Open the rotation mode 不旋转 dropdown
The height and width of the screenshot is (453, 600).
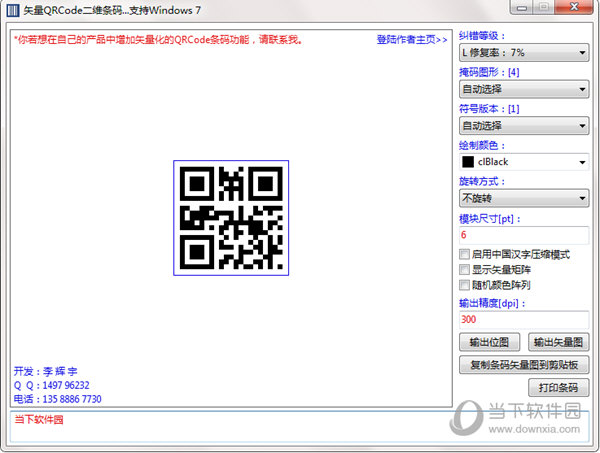pos(524,198)
